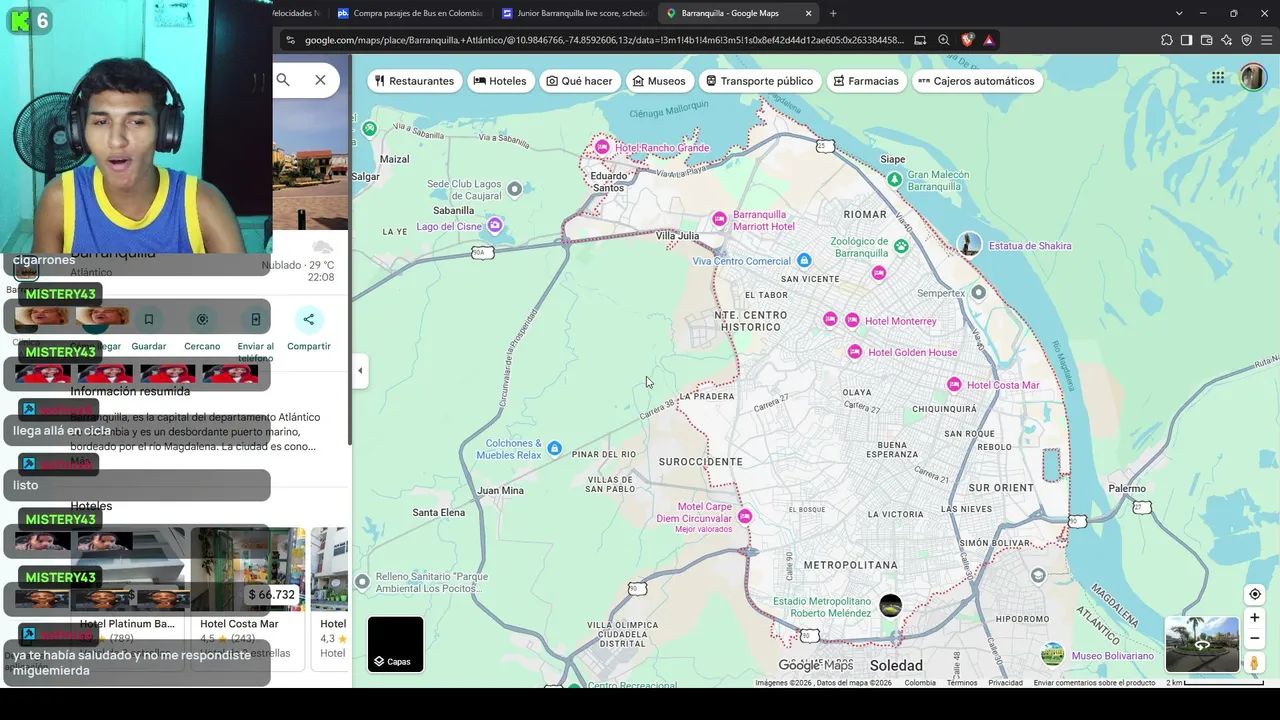Click the Términos footer link
The height and width of the screenshot is (720, 1280).
(x=962, y=683)
